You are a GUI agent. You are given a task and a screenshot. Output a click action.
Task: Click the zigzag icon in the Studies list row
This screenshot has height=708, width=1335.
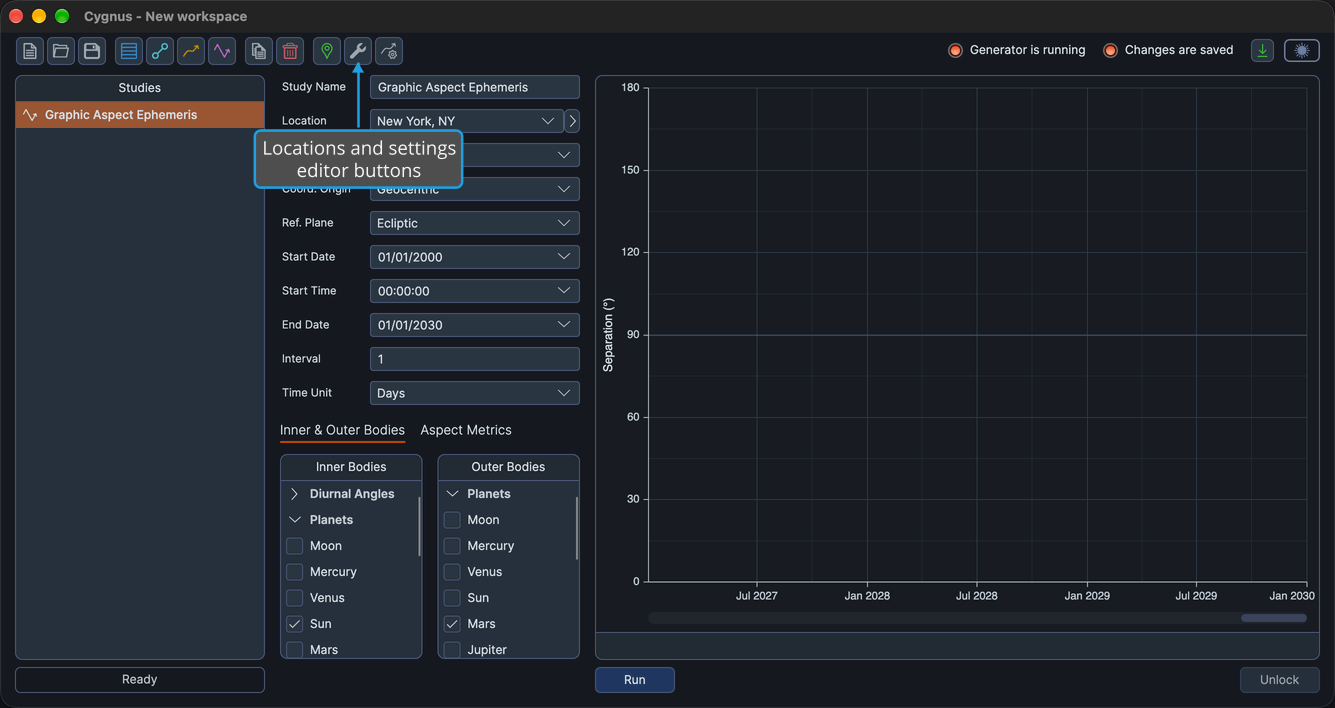30,115
